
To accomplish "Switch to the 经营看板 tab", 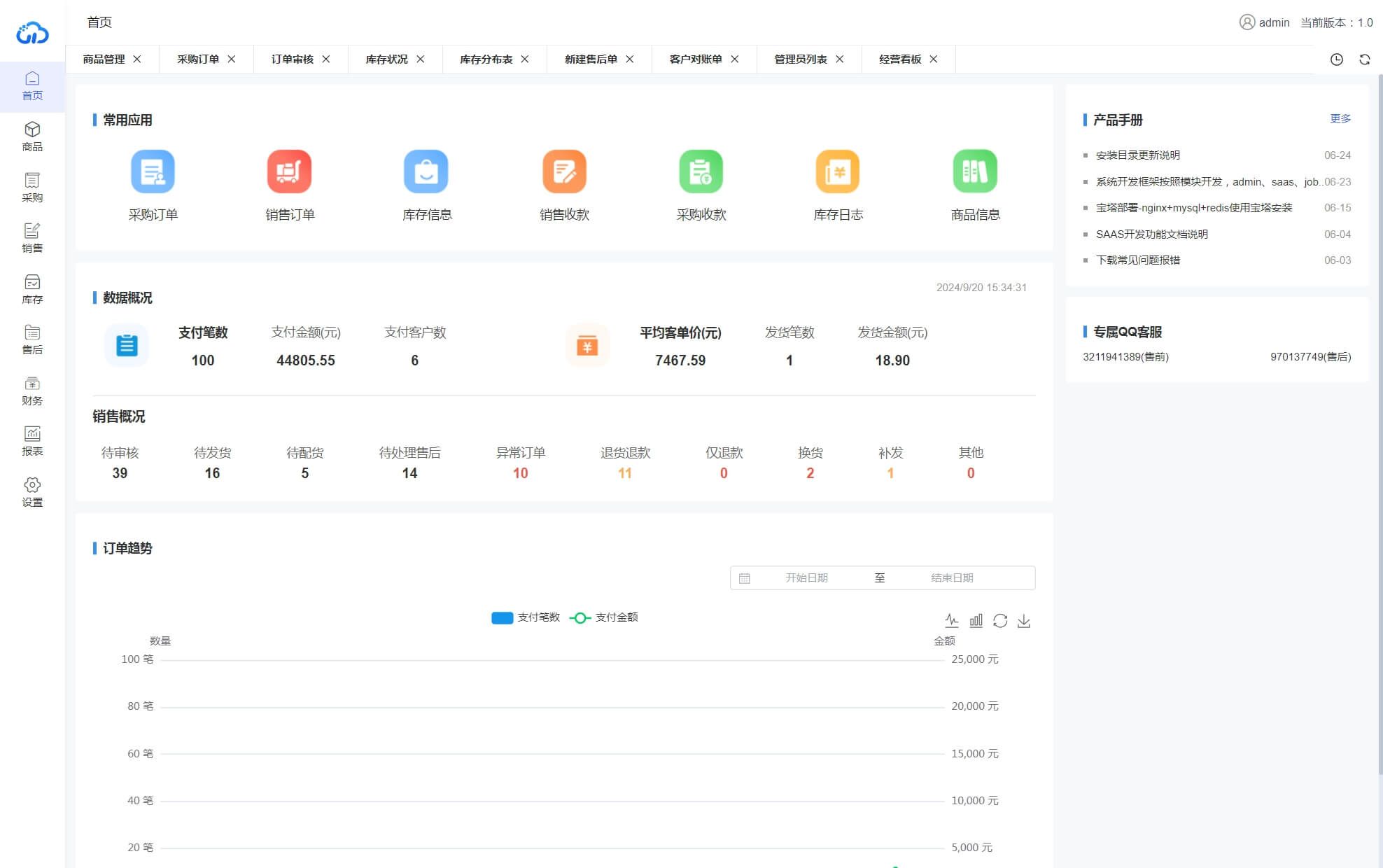I will click(900, 59).
